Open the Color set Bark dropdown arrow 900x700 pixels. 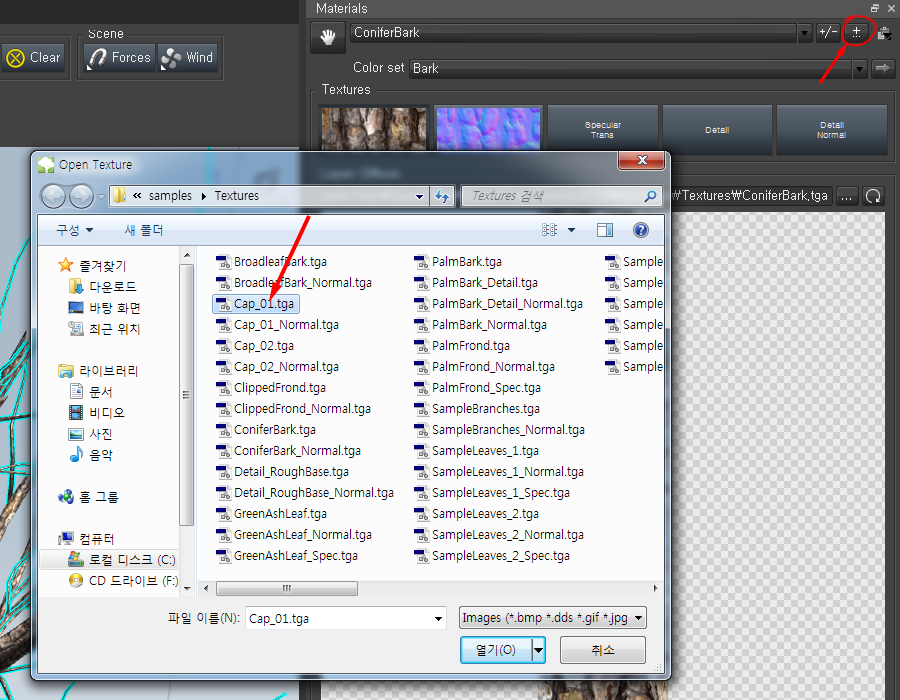(859, 69)
